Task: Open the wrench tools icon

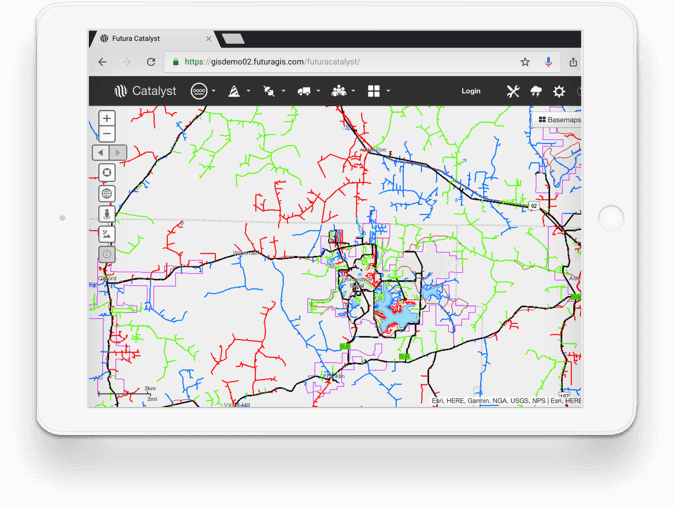Action: (513, 91)
